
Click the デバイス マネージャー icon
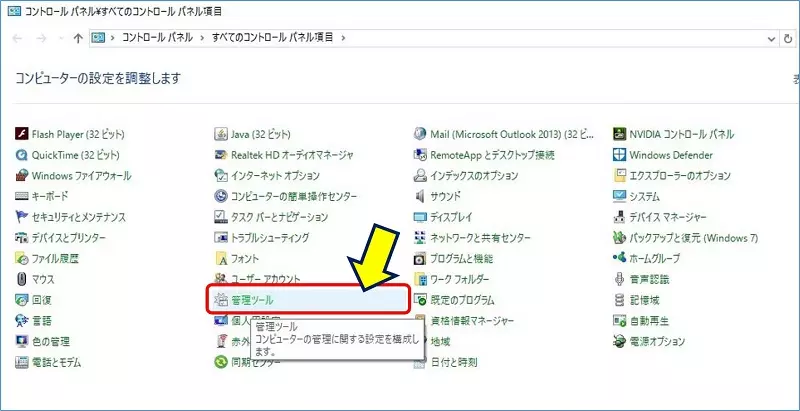[619, 217]
